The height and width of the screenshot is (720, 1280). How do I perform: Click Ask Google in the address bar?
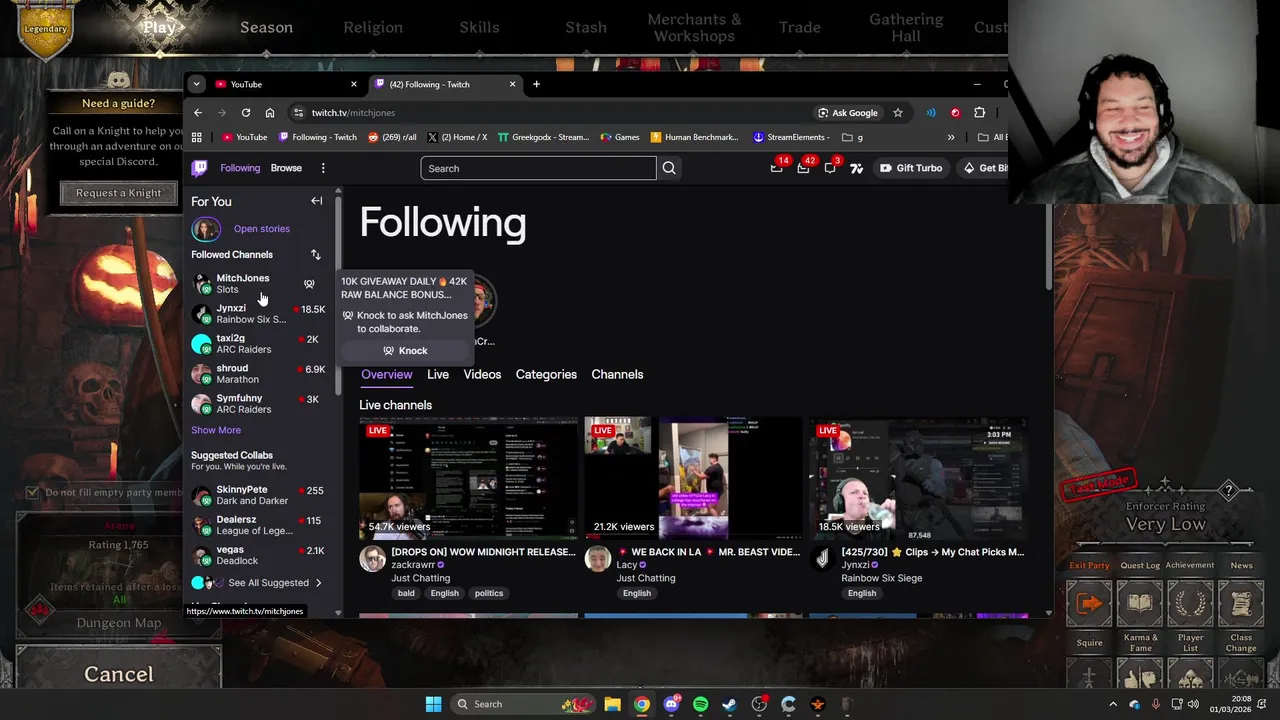[847, 113]
